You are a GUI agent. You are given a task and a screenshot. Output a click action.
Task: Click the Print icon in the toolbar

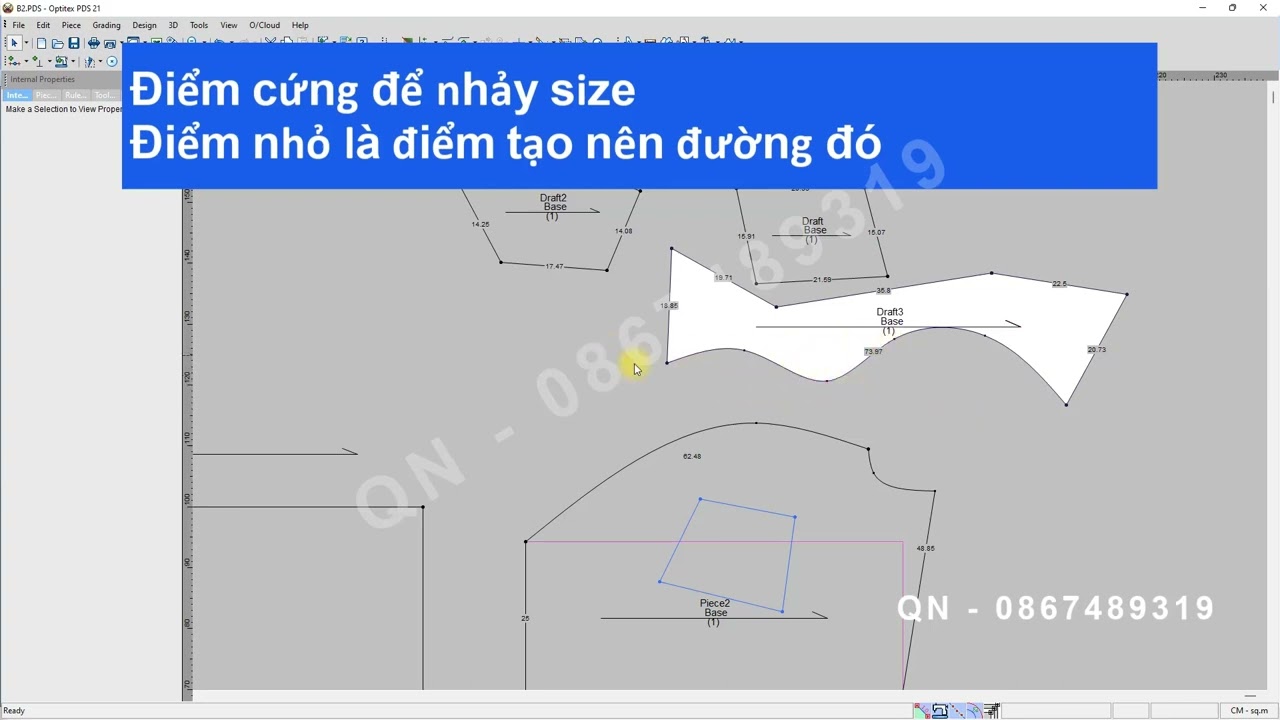click(x=94, y=43)
